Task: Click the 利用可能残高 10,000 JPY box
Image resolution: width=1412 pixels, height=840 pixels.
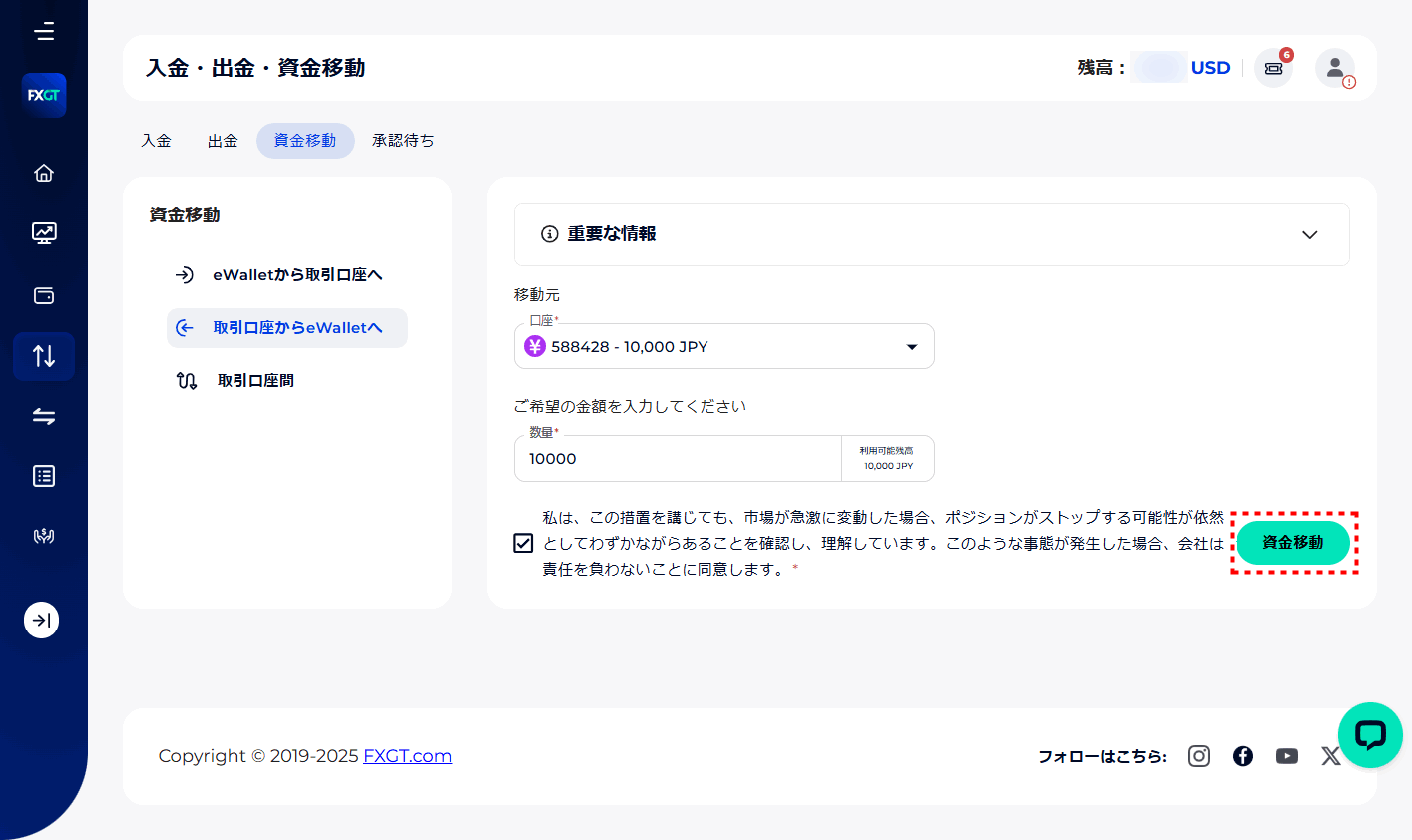Action: pos(888,459)
